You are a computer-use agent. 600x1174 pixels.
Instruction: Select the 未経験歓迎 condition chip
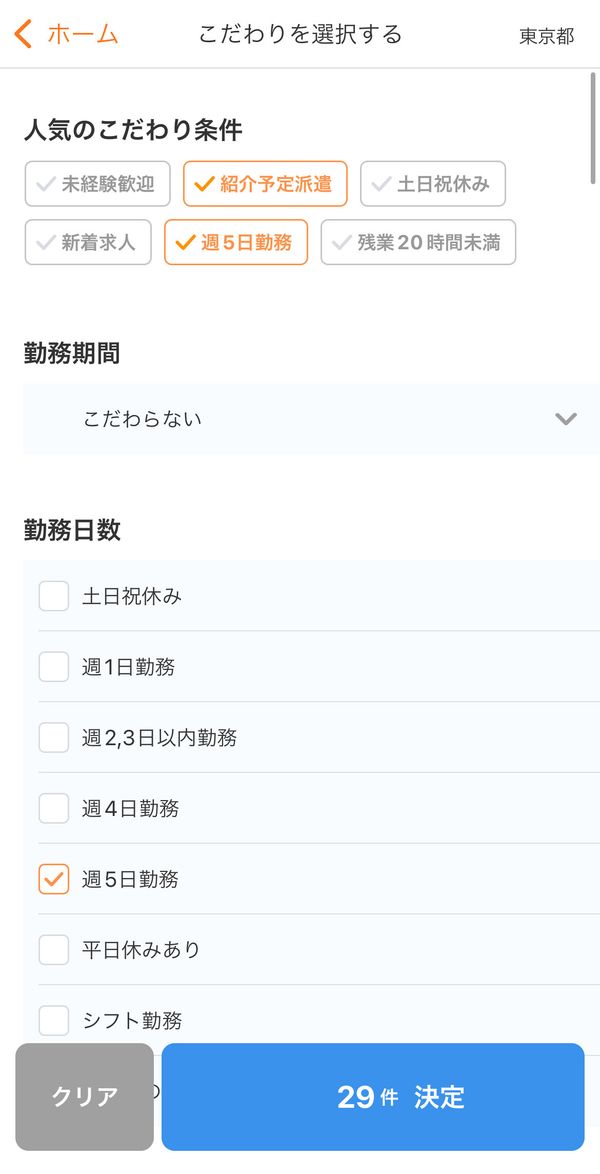[97, 183]
